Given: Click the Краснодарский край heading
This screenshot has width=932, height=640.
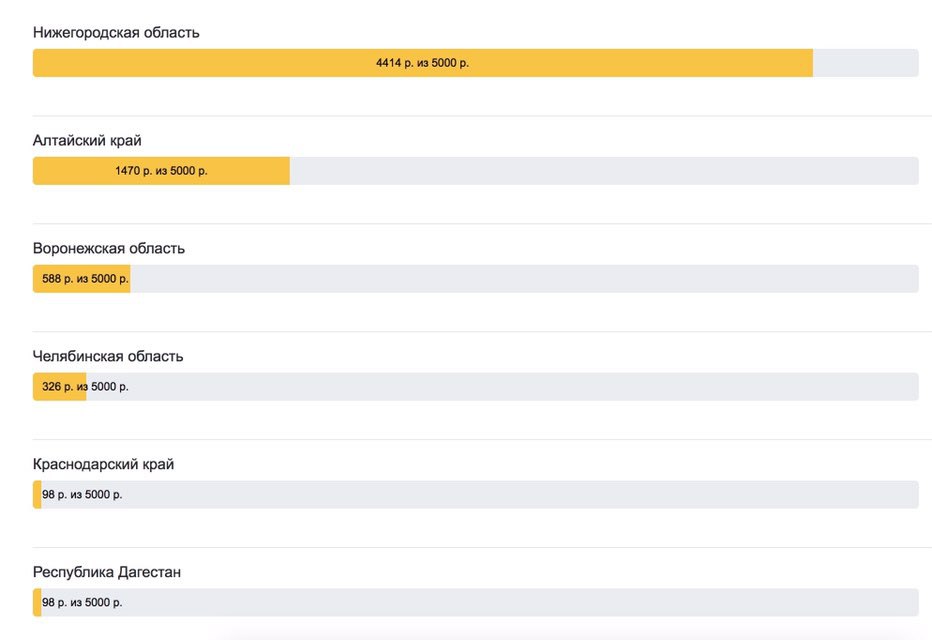Looking at the screenshot, I should [103, 464].
